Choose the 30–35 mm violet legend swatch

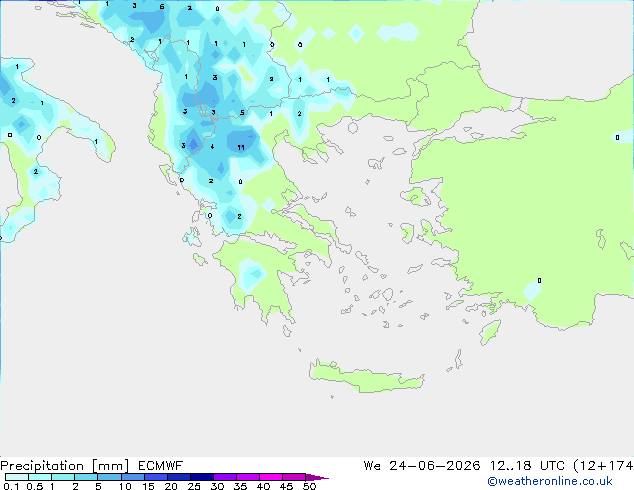pos(224,477)
